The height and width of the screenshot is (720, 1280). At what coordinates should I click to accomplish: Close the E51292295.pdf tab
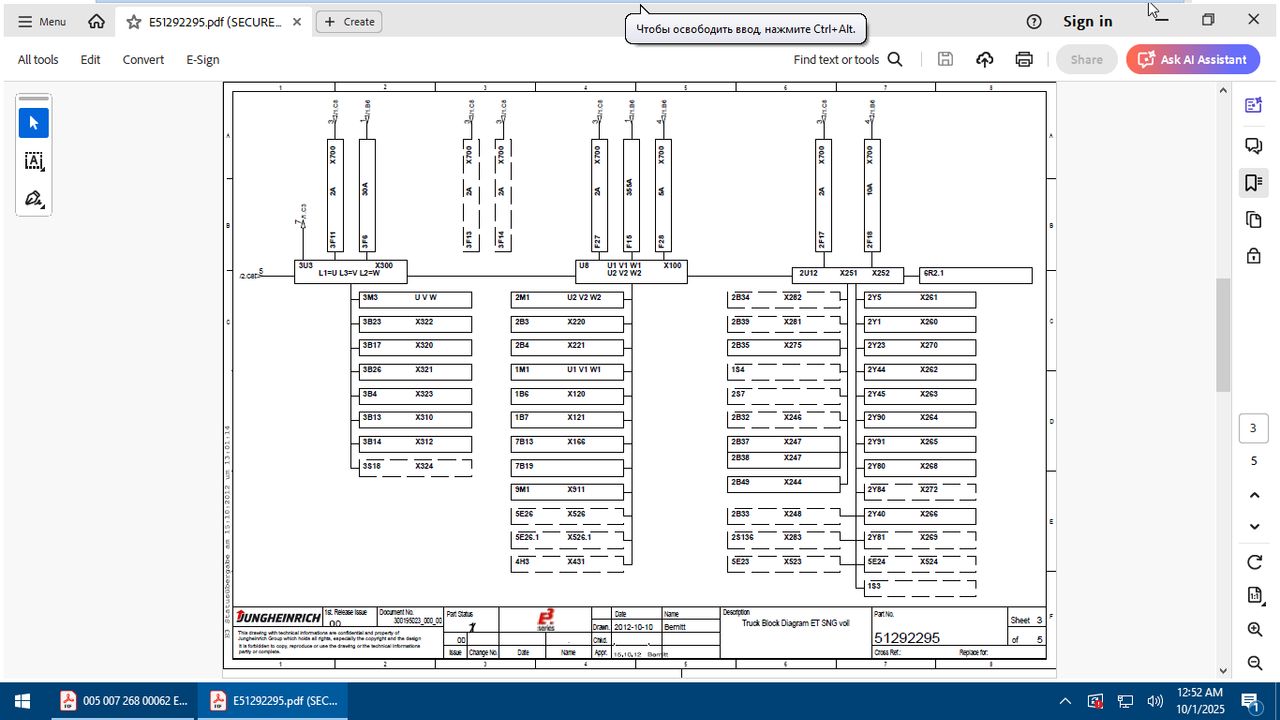pos(297,21)
